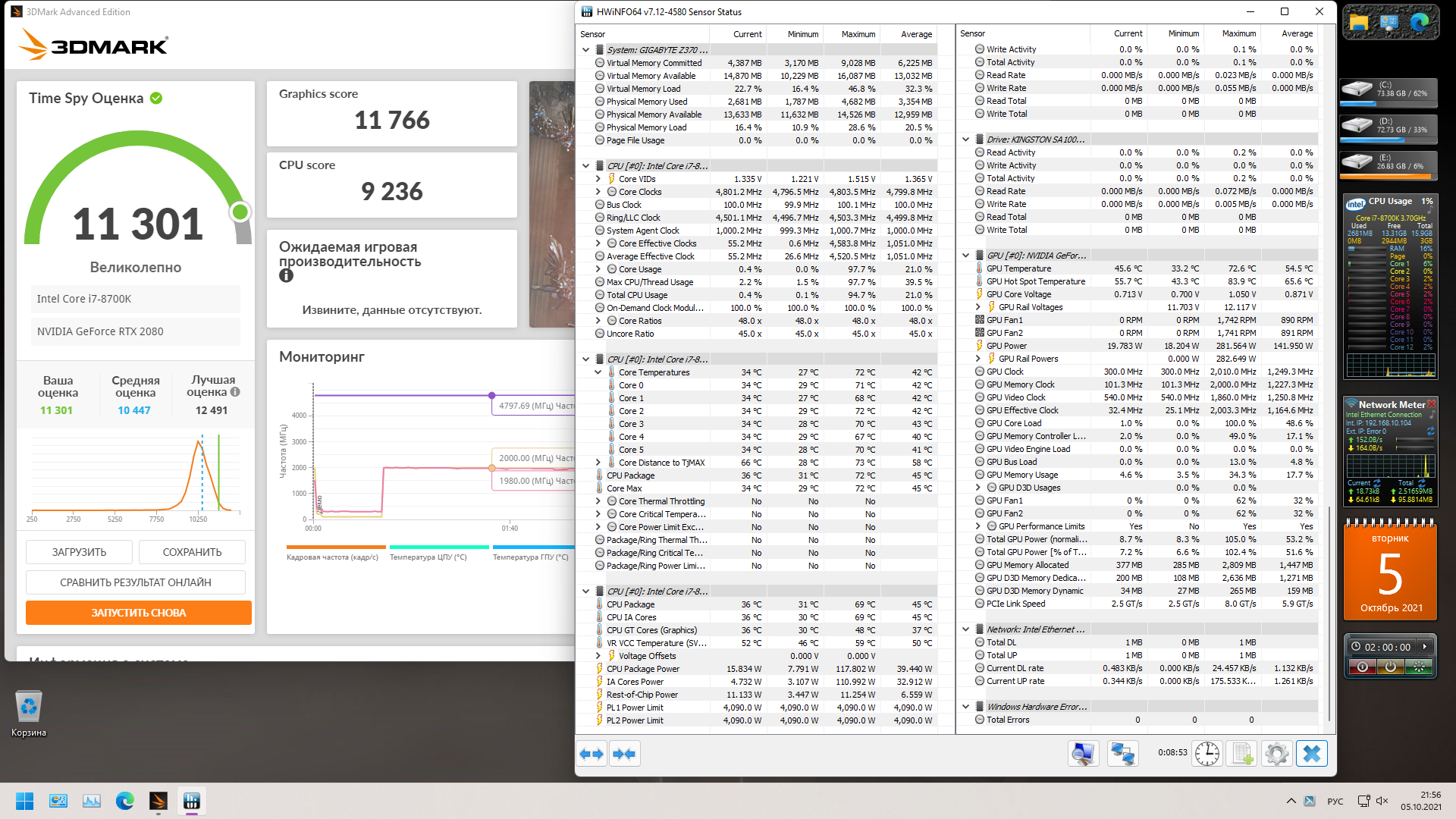Click the log file icon with green plus
The width and height of the screenshot is (1456, 819).
pos(1242,754)
